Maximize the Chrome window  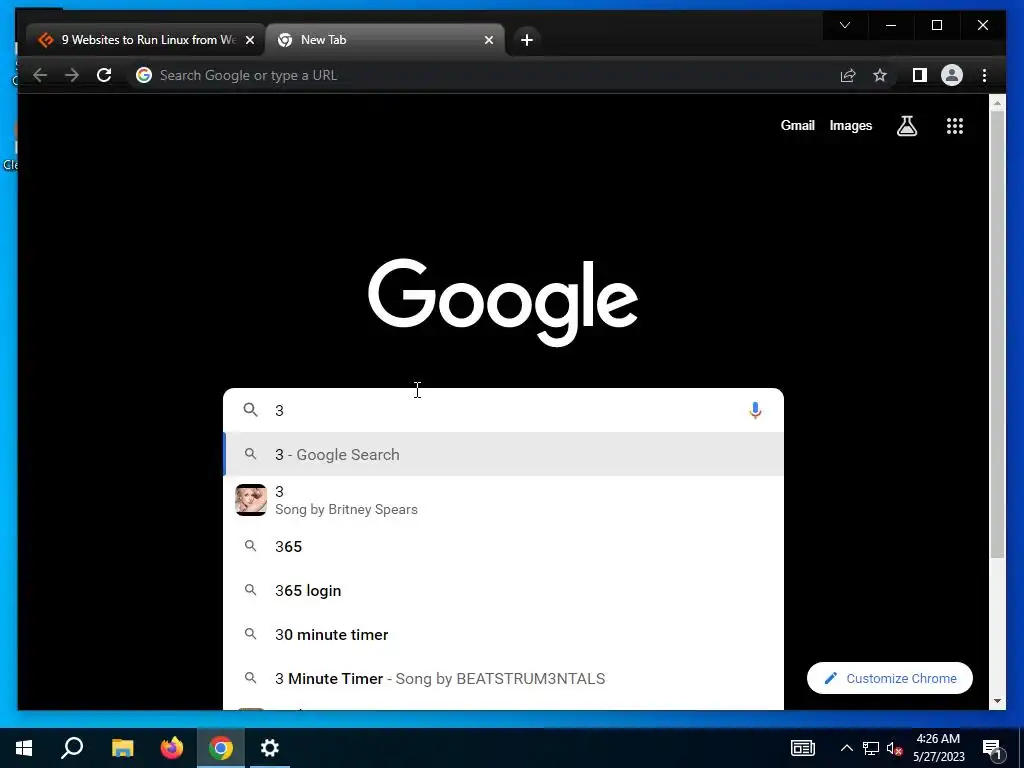click(936, 25)
